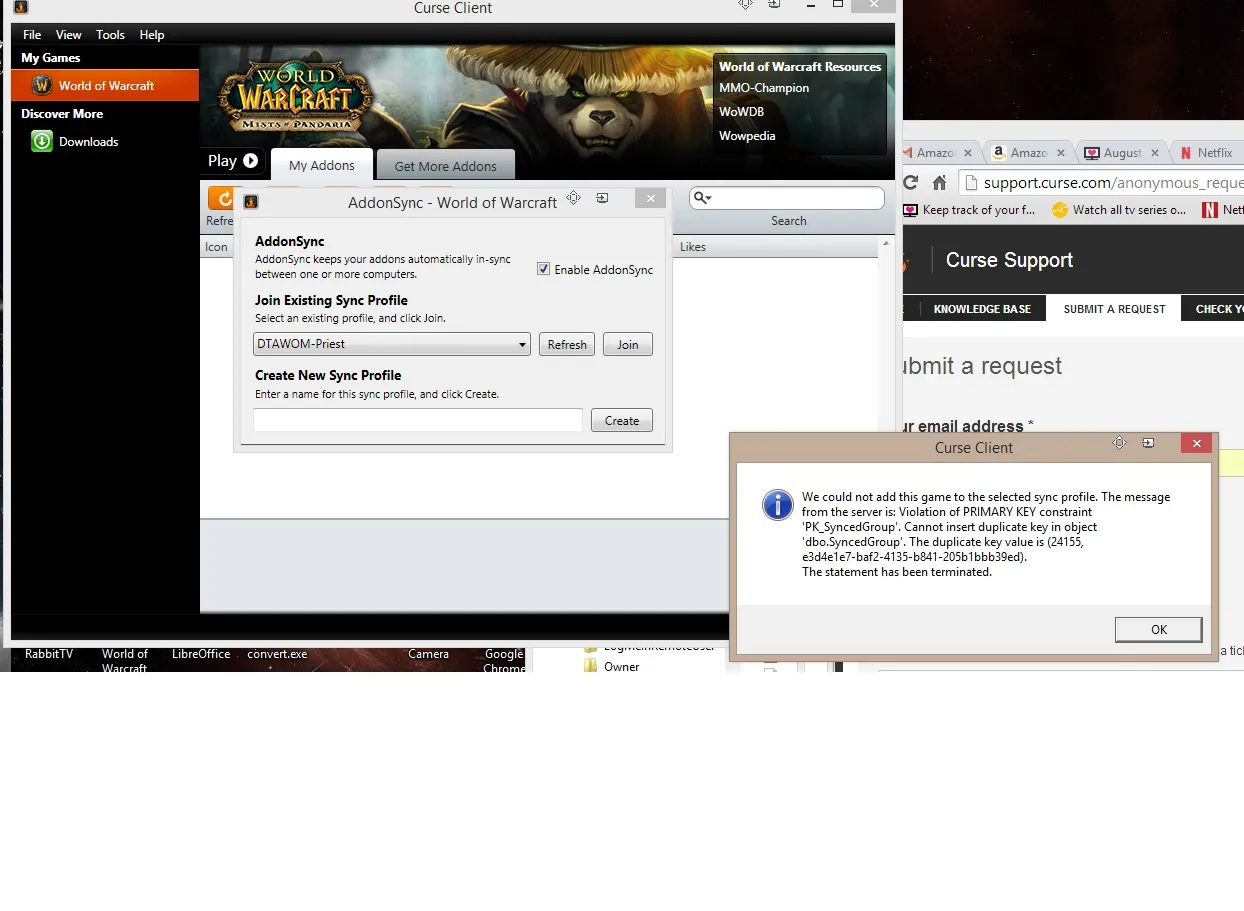Select the World of Warcraft game icon
This screenshot has height=911, width=1244.
coord(41,86)
